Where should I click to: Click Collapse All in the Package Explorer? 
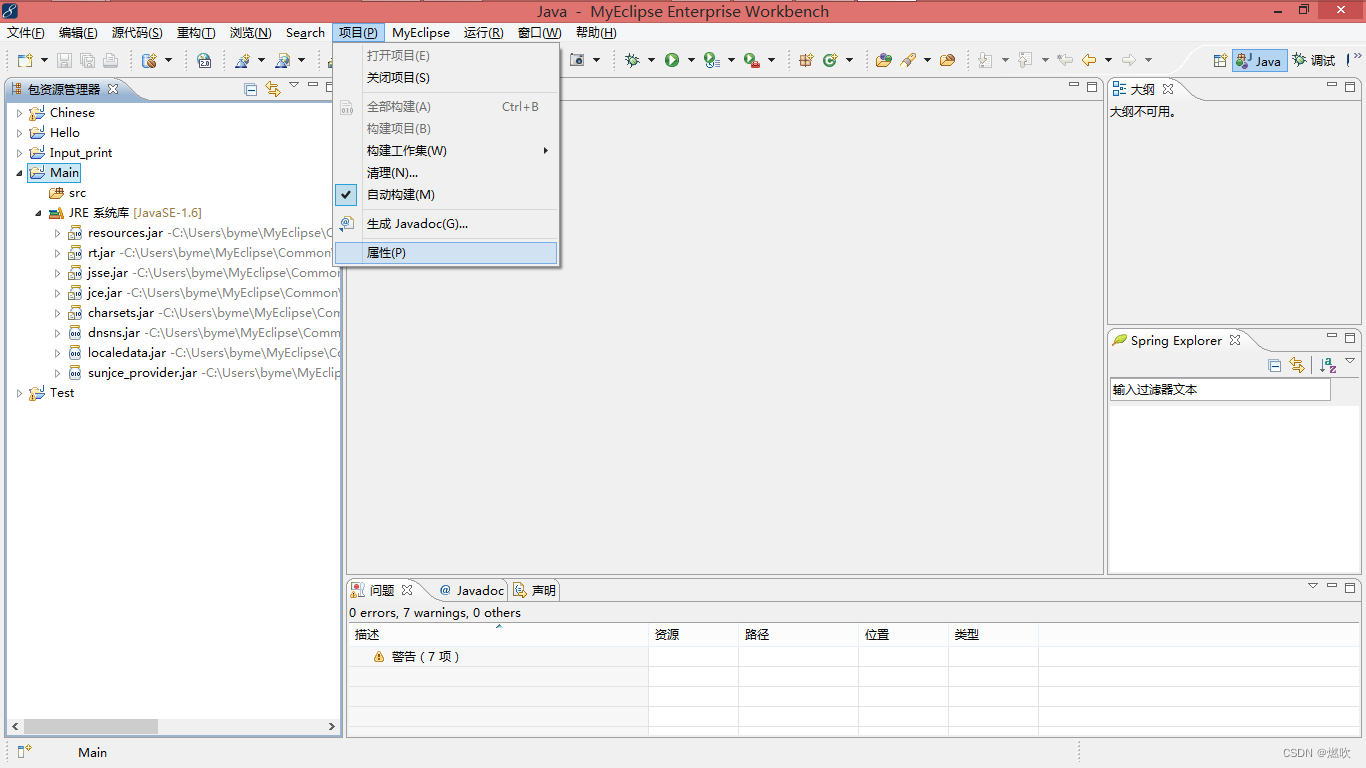tap(251, 89)
